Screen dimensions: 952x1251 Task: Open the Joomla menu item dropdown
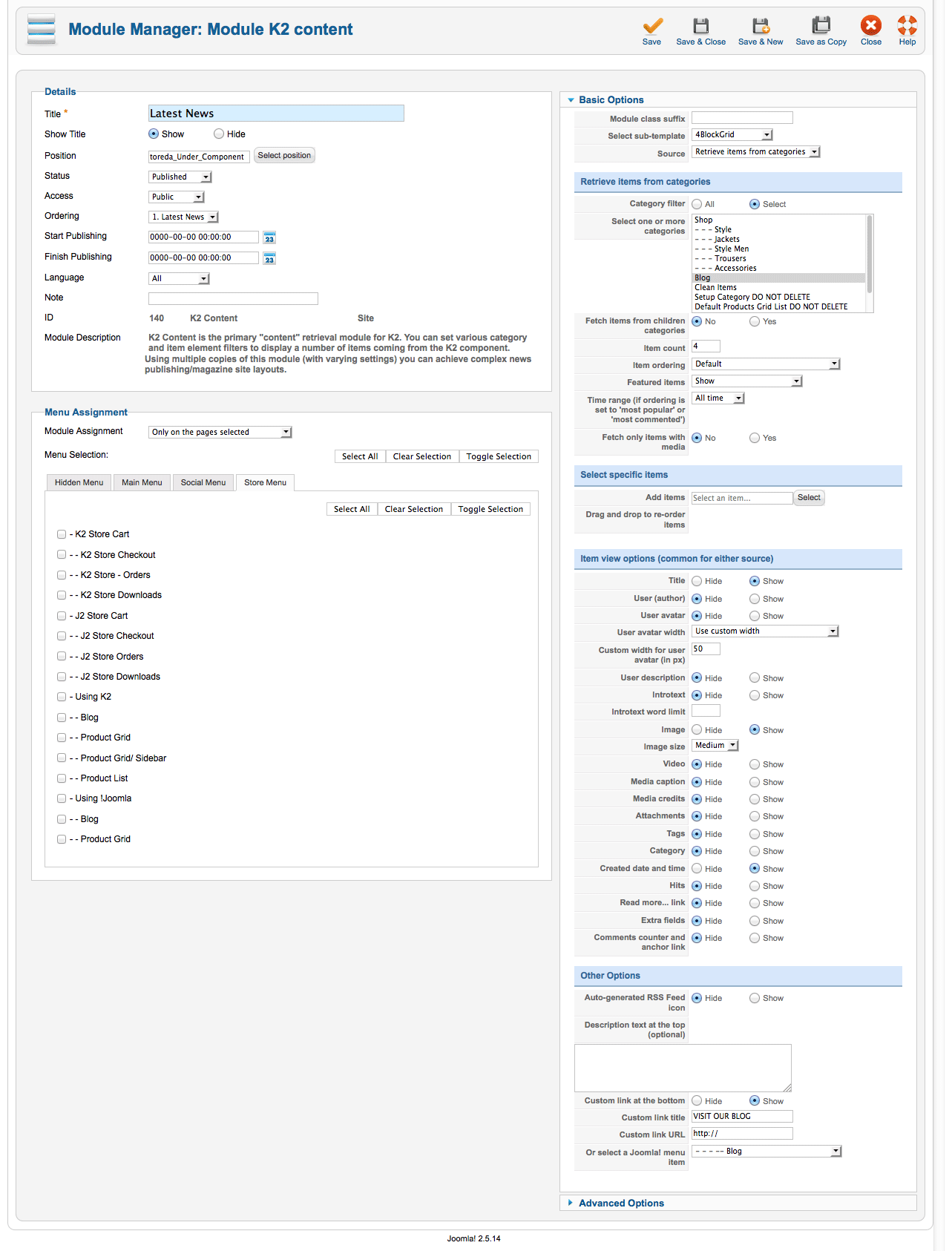[x=767, y=1151]
